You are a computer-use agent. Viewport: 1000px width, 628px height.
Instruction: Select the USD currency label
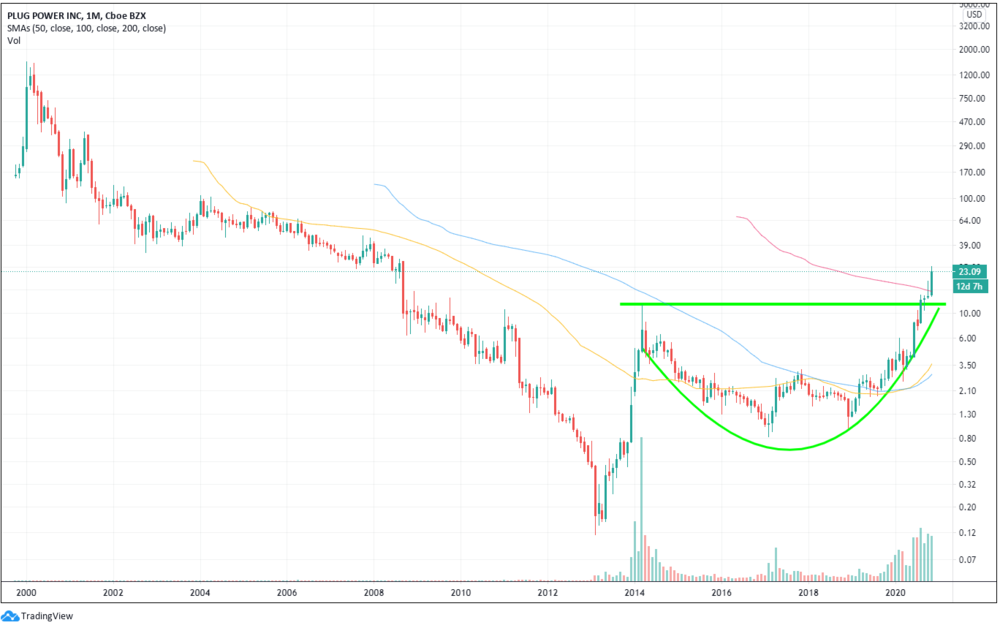point(974,14)
